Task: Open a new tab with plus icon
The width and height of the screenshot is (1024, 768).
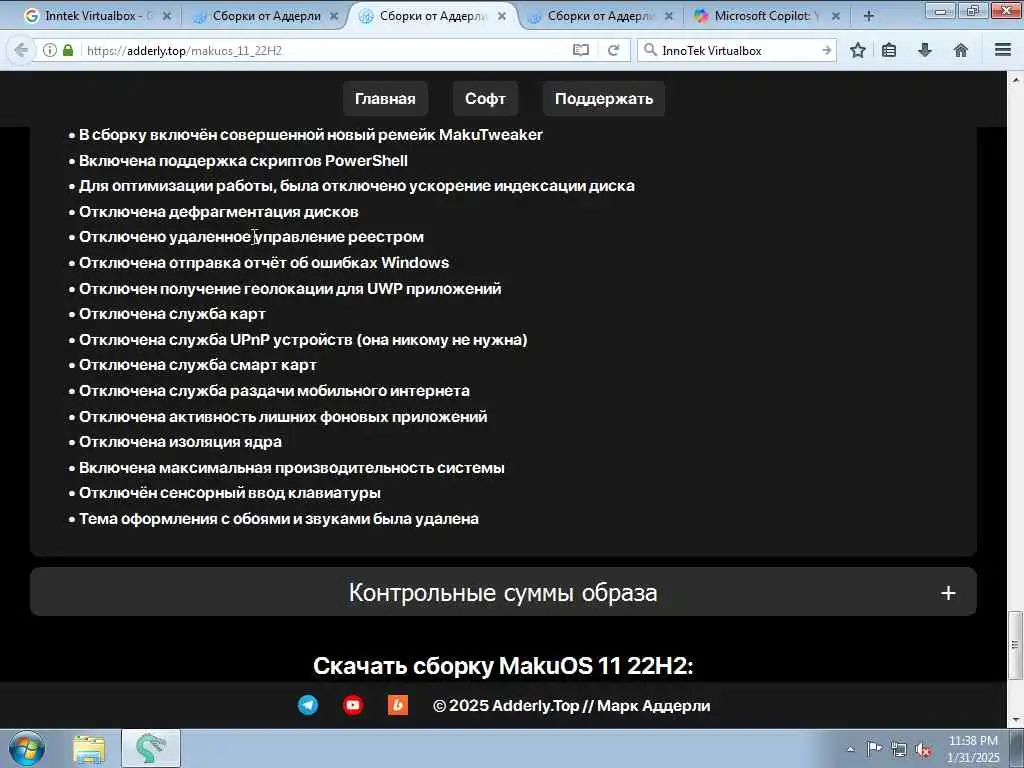Action: pos(869,16)
